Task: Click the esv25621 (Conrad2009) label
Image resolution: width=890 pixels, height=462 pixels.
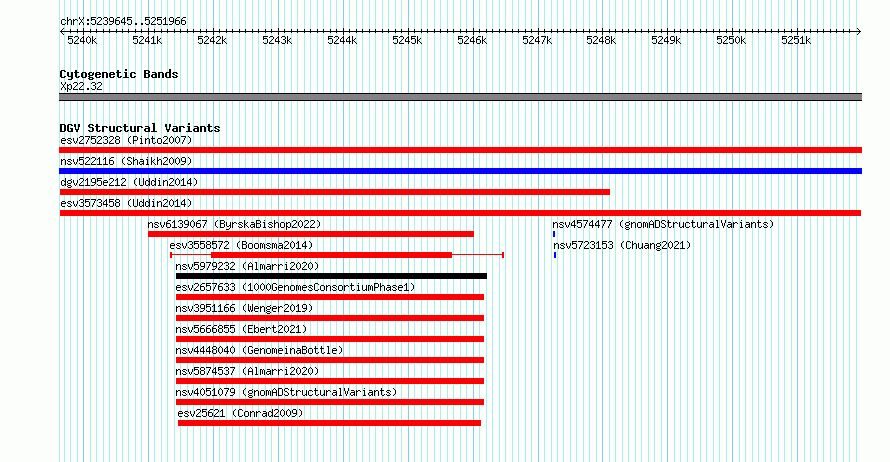Action: [x=241, y=413]
